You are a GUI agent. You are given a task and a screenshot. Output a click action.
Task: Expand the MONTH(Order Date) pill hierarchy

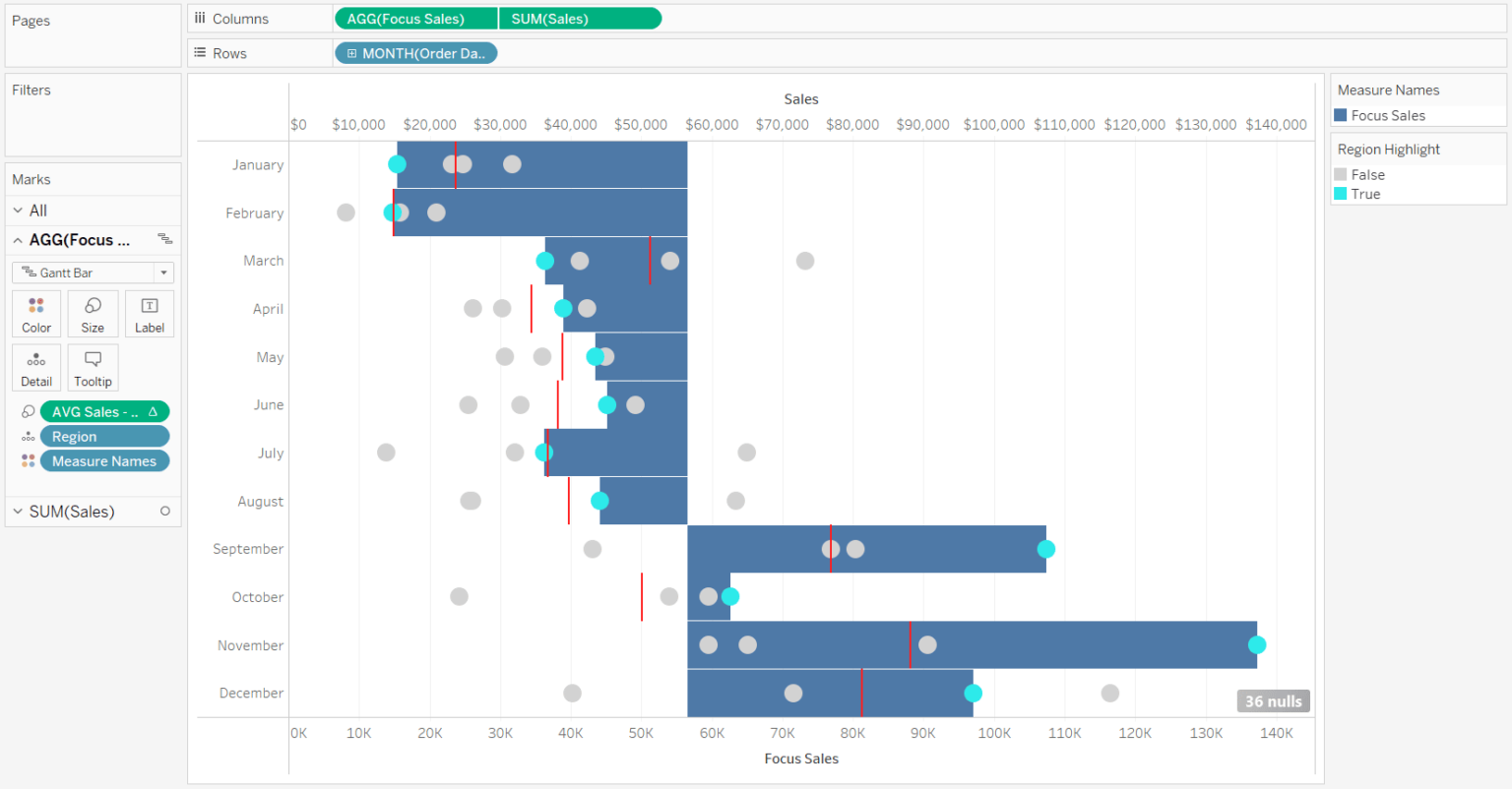point(353,53)
